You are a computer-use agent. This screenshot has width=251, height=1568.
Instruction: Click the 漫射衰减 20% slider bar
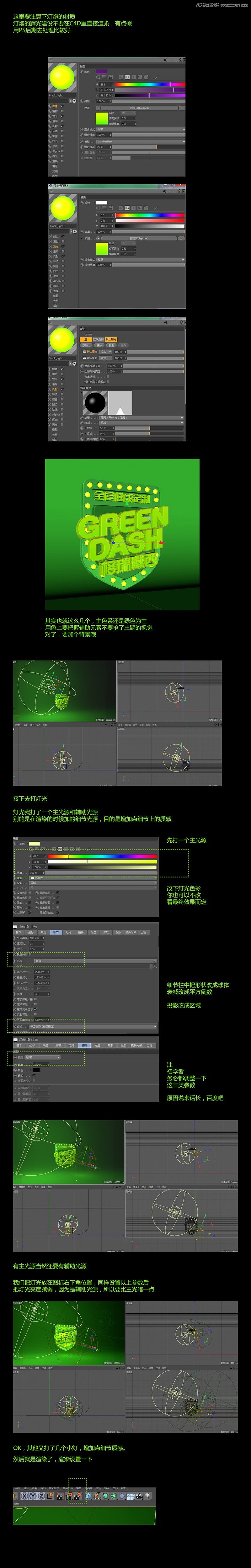[149, 147]
